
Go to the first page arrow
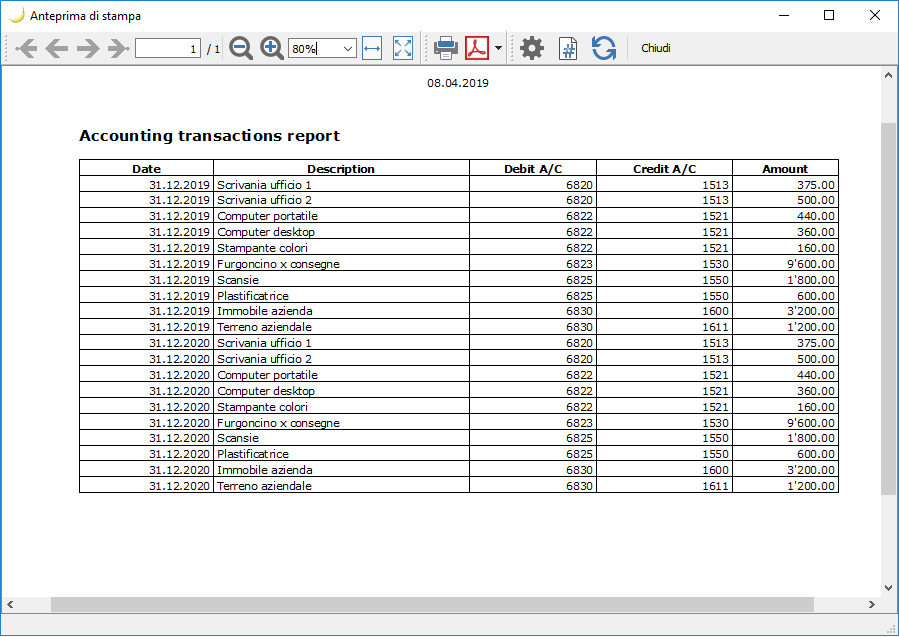26,48
